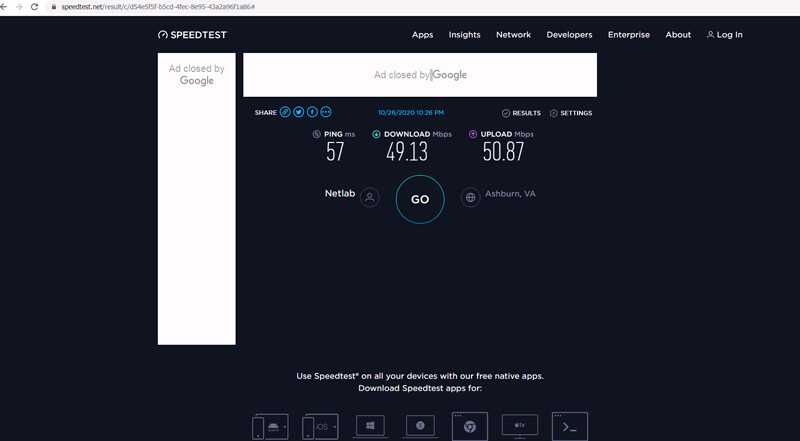
Task: Click the Netlab provider name
Action: [340, 193]
